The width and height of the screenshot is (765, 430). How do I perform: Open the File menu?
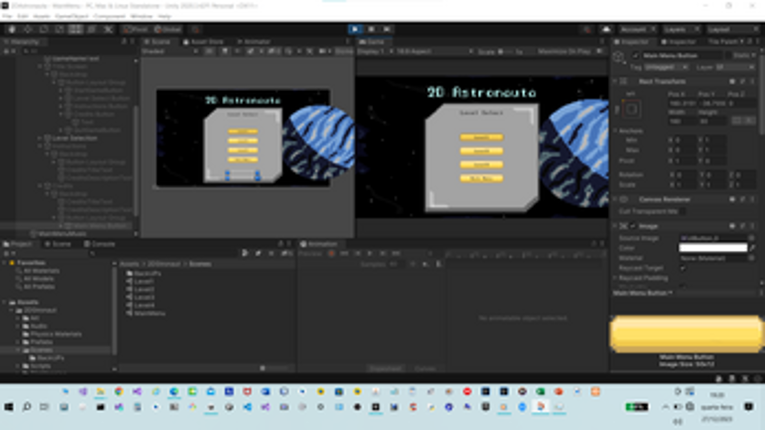click(x=7, y=16)
